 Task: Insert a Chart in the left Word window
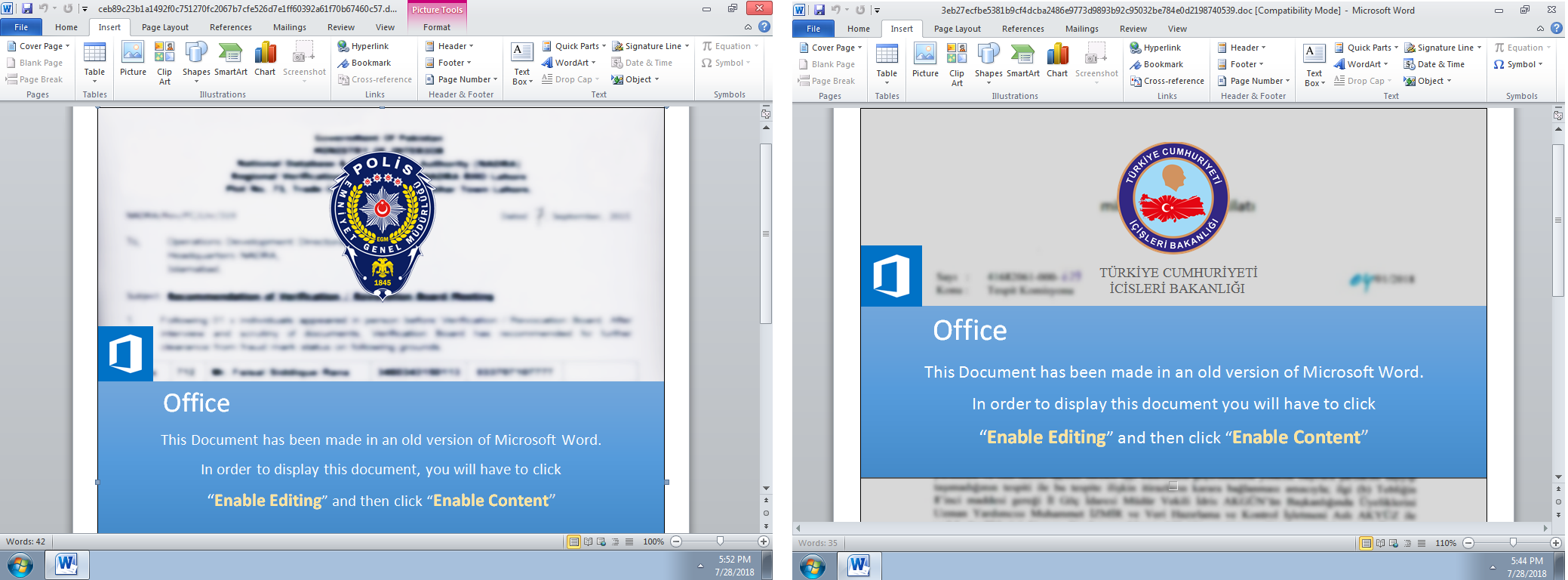(x=265, y=60)
